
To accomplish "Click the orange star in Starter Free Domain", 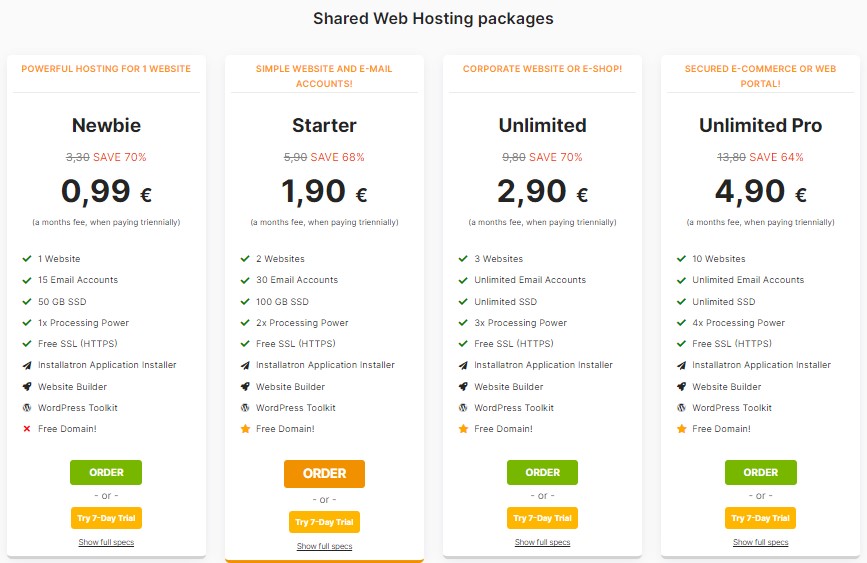I will (x=245, y=429).
